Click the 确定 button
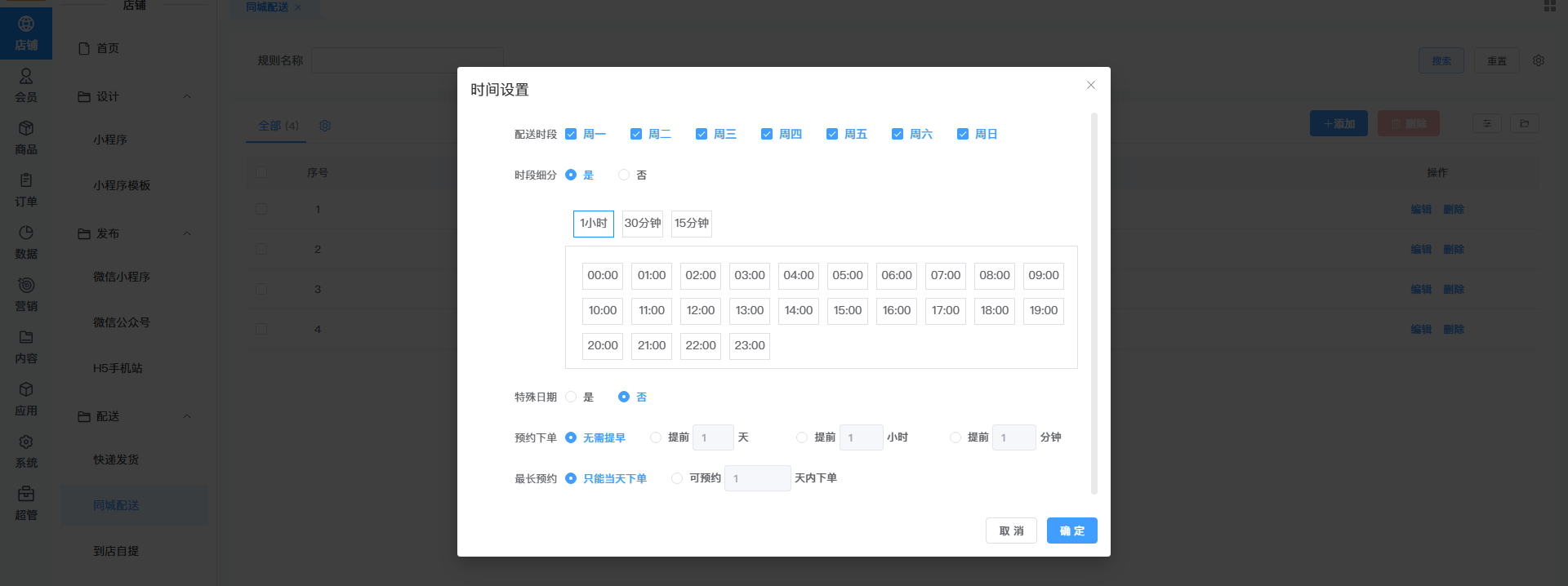Image resolution: width=1568 pixels, height=586 pixels. tap(1072, 531)
